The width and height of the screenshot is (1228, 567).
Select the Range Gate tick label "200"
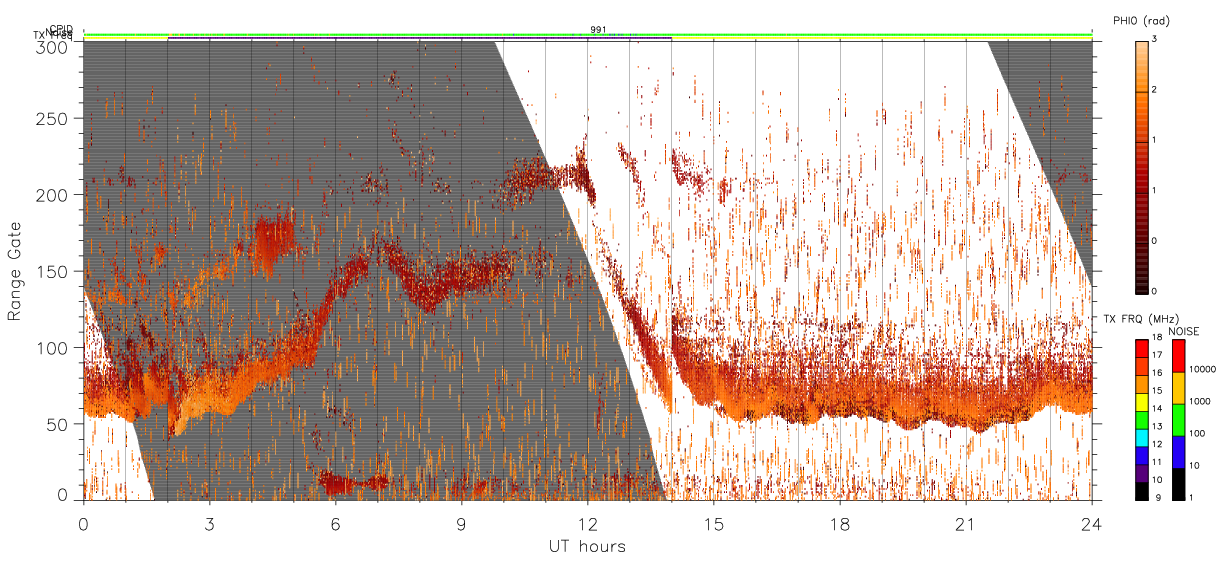coord(53,195)
